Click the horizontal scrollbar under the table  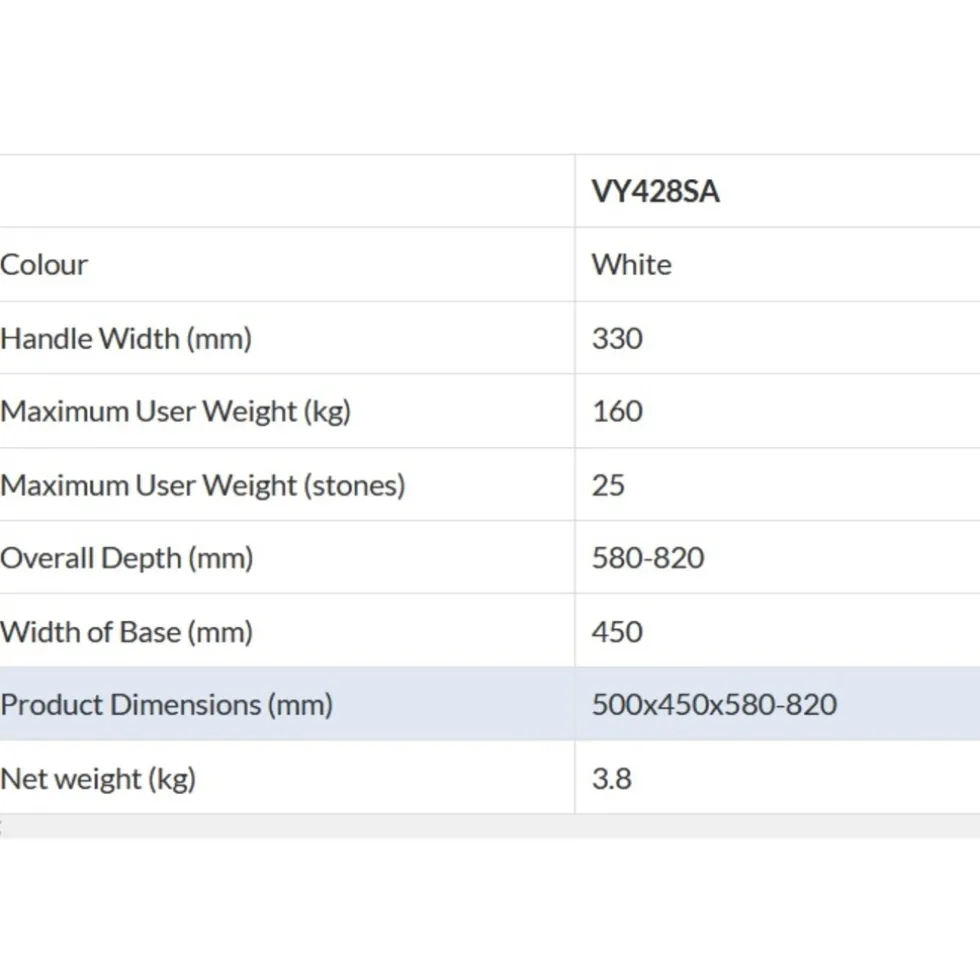490,826
